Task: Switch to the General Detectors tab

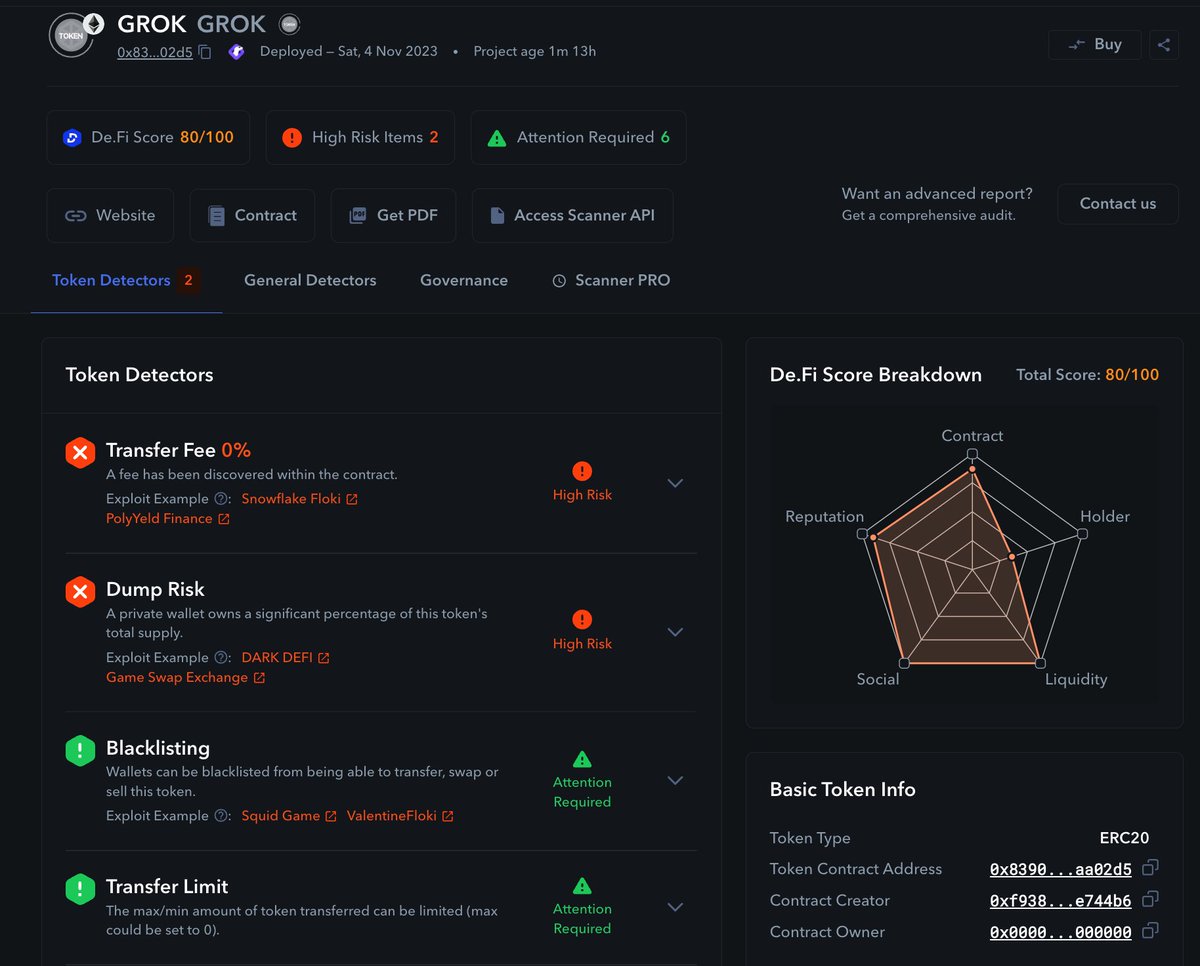Action: 310,280
